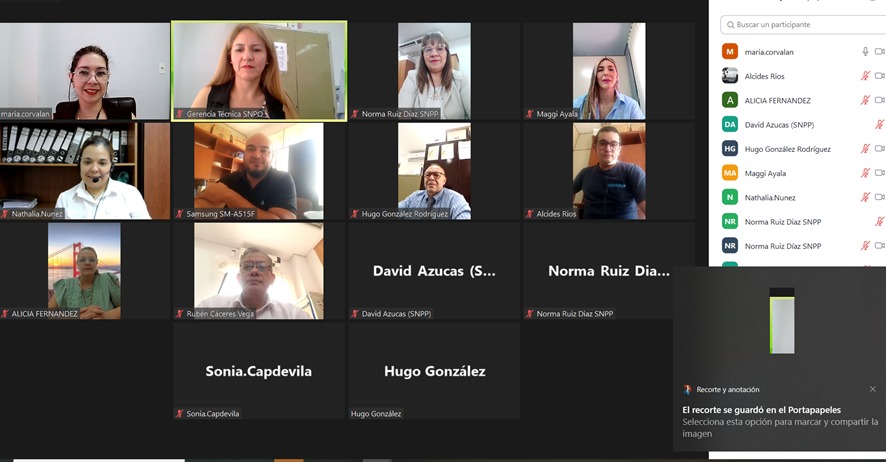Click the muted mic icon for David Azucas (SNPP)
This screenshot has width=886, height=462.
pyautogui.click(x=880, y=124)
